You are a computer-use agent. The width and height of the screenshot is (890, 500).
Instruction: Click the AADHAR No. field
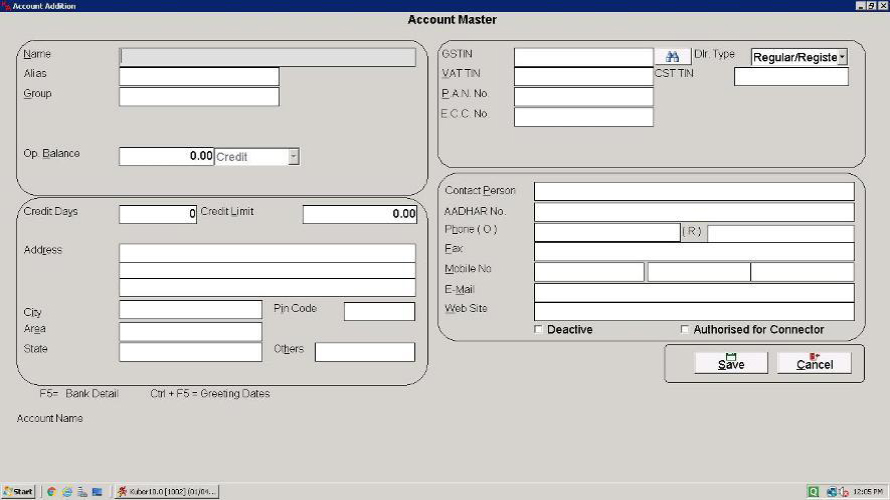pyautogui.click(x=694, y=212)
